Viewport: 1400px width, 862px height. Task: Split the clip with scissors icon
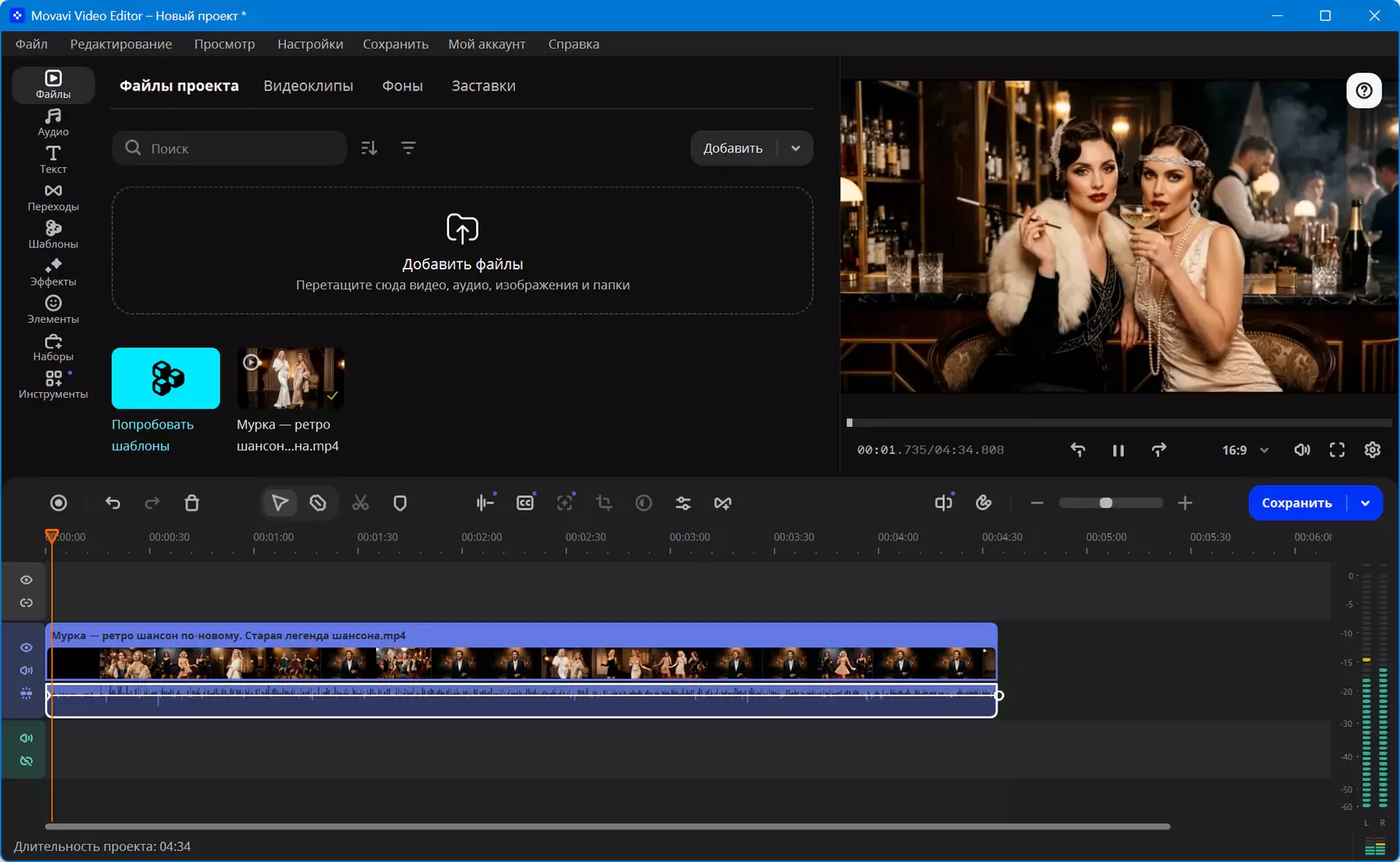360,503
